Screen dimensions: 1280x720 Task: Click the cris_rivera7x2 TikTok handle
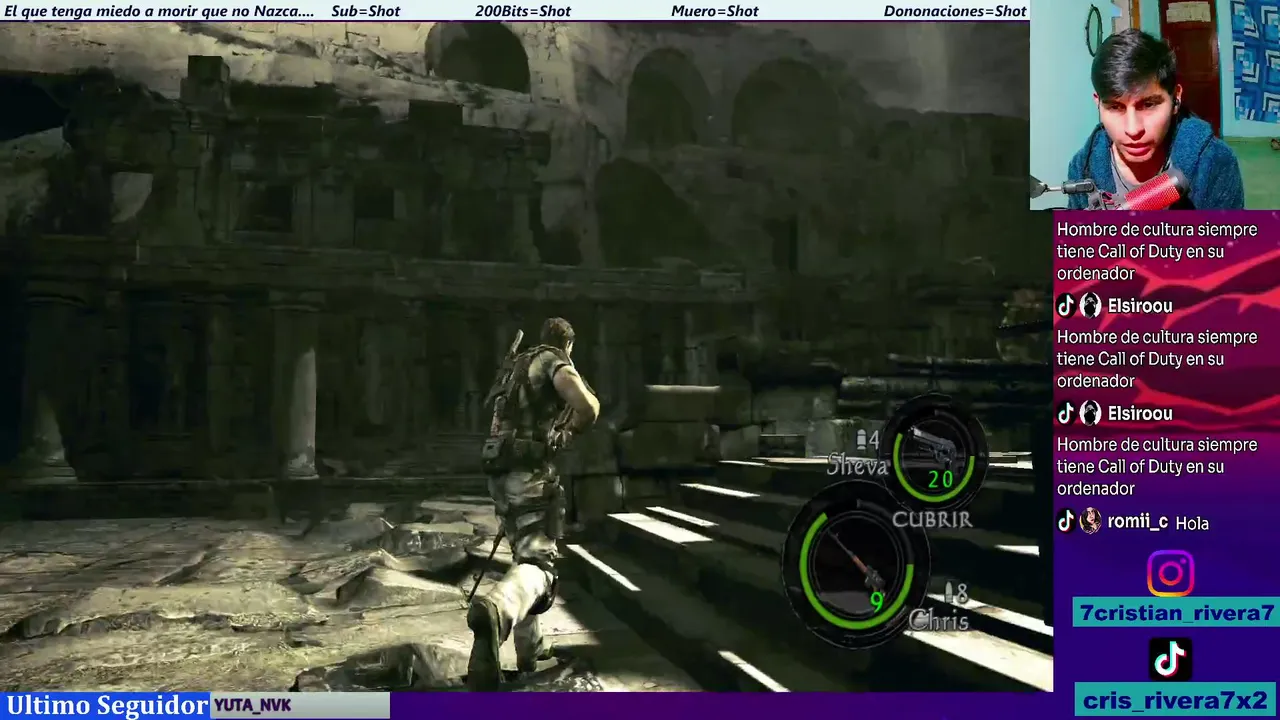coord(1176,700)
